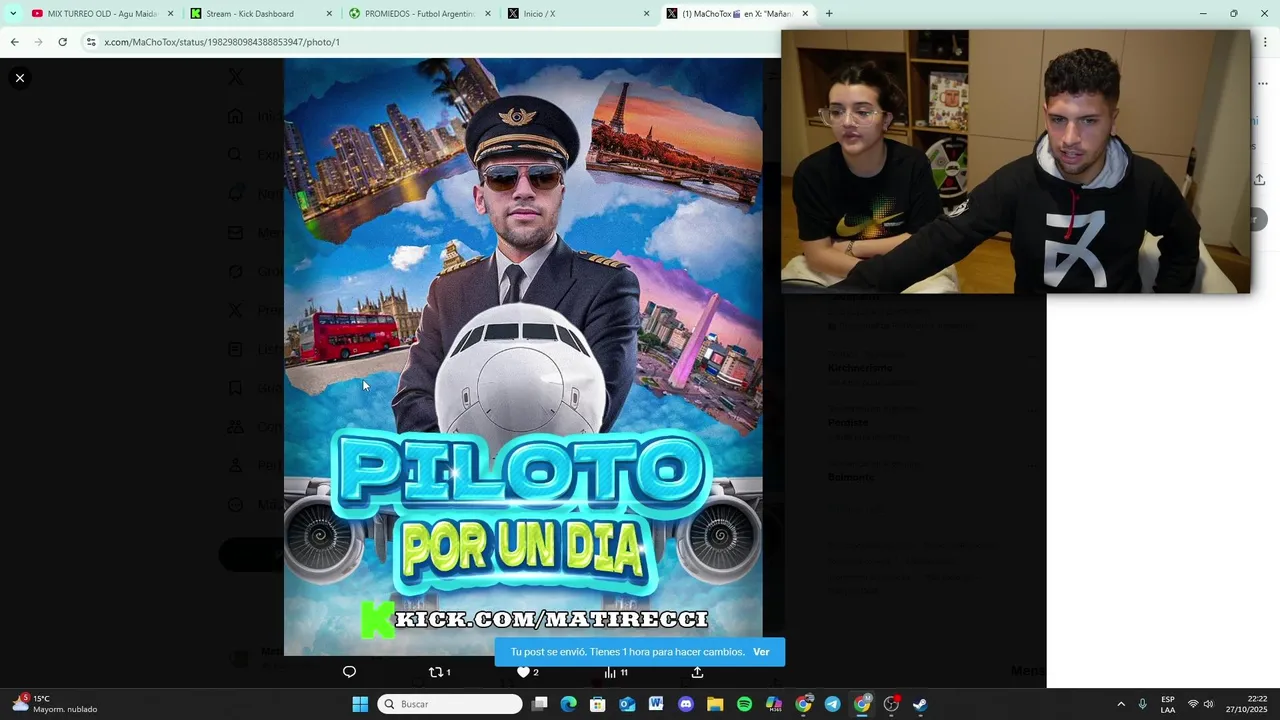The image size is (1280, 720).
Task: Open the Microsoft 365 Copilot taskbar icon
Action: pos(774,704)
